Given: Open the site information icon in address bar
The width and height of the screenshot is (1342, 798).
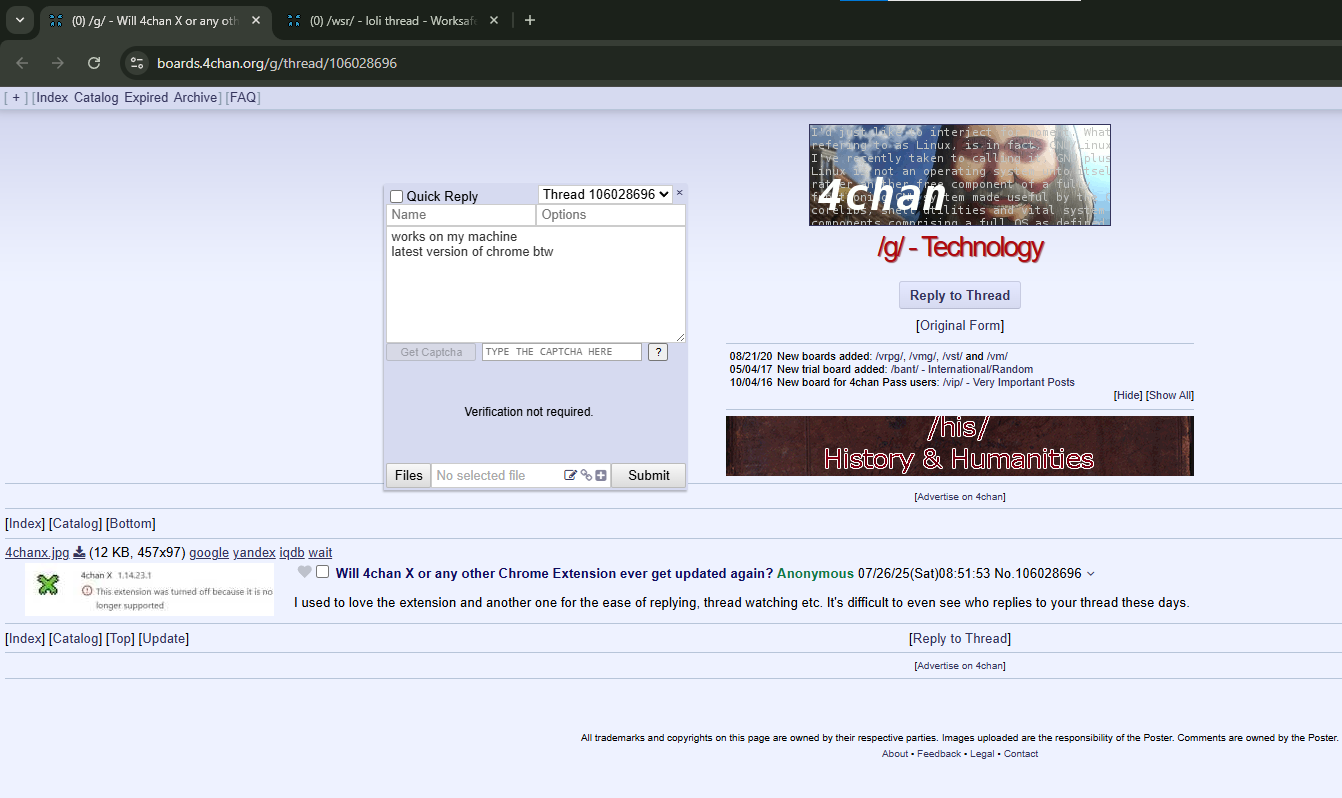Looking at the screenshot, I should pyautogui.click(x=138, y=63).
